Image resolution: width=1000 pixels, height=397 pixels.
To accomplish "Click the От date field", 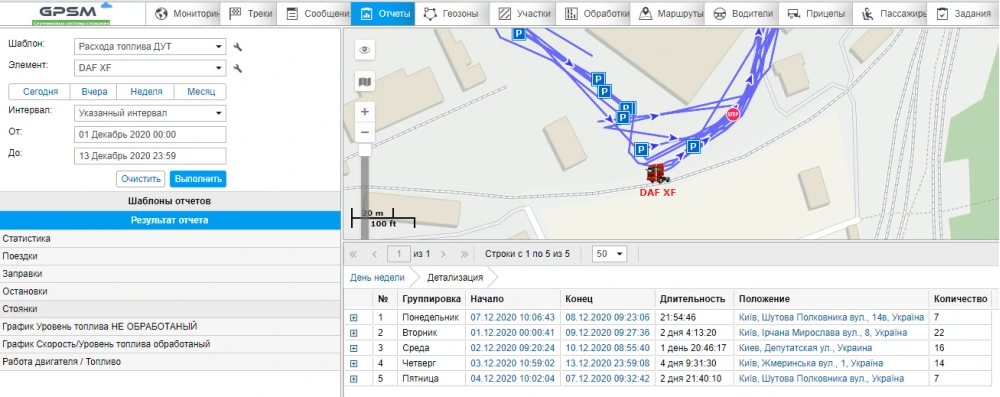I will pos(150,135).
